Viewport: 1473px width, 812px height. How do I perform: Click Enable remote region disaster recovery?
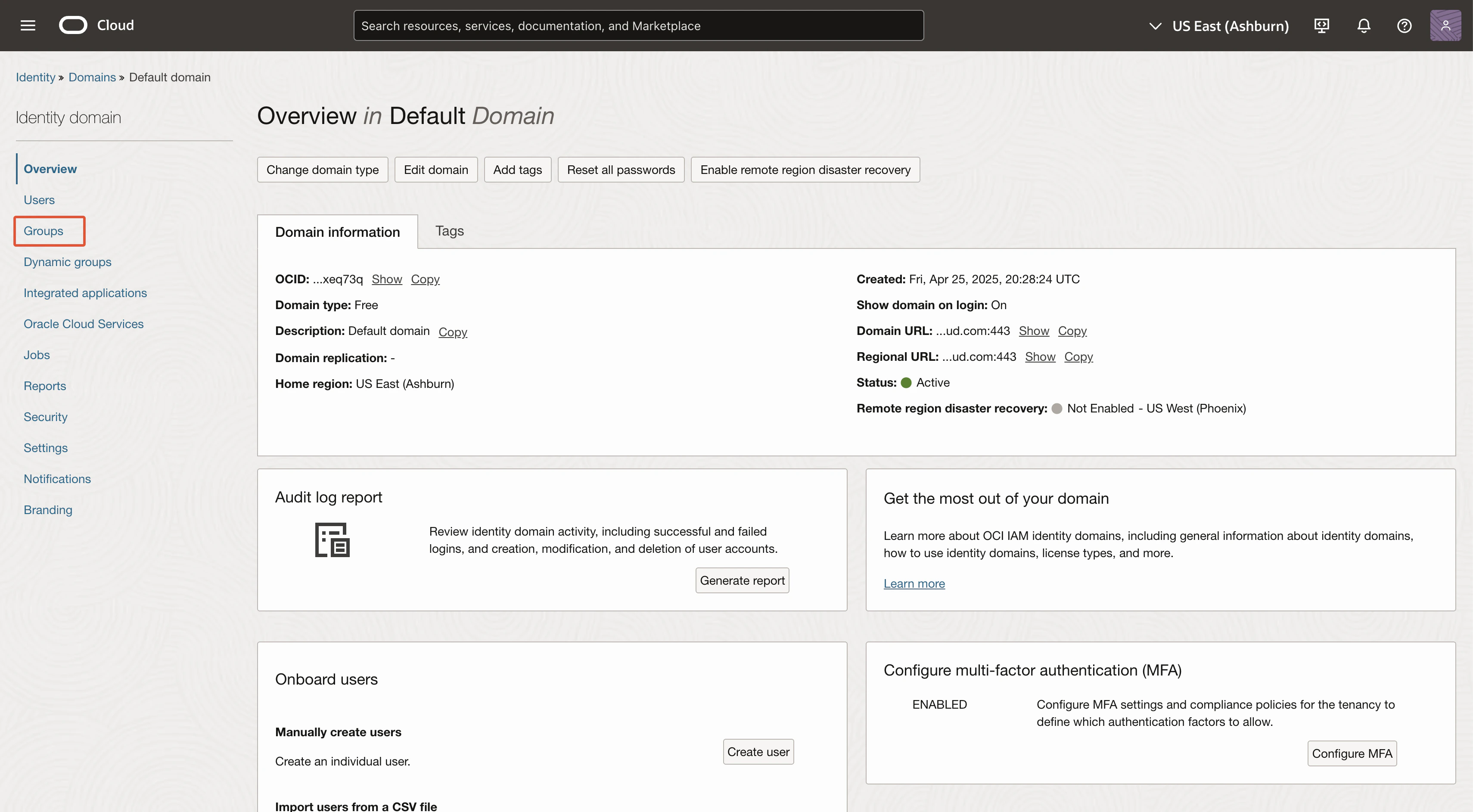(805, 170)
